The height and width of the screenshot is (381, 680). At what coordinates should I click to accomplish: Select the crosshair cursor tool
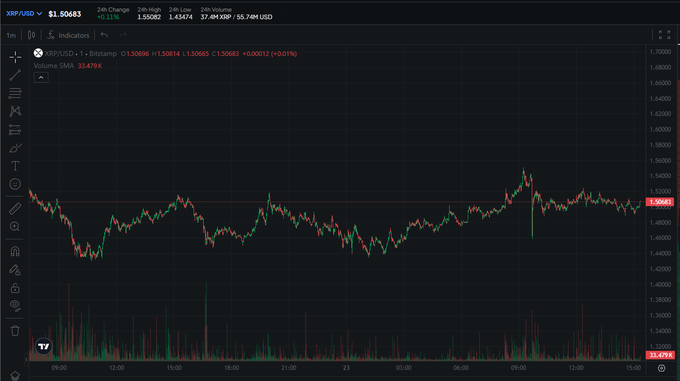(15, 57)
